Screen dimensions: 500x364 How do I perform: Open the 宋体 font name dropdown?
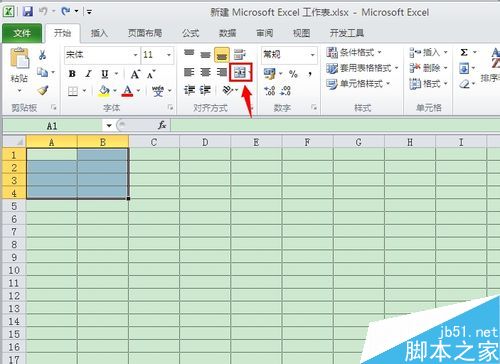[x=135, y=55]
